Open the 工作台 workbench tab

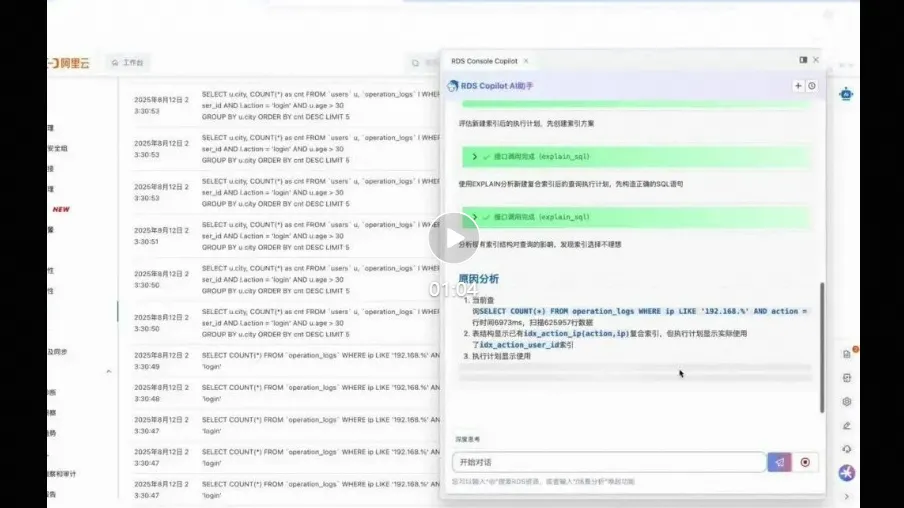click(128, 62)
